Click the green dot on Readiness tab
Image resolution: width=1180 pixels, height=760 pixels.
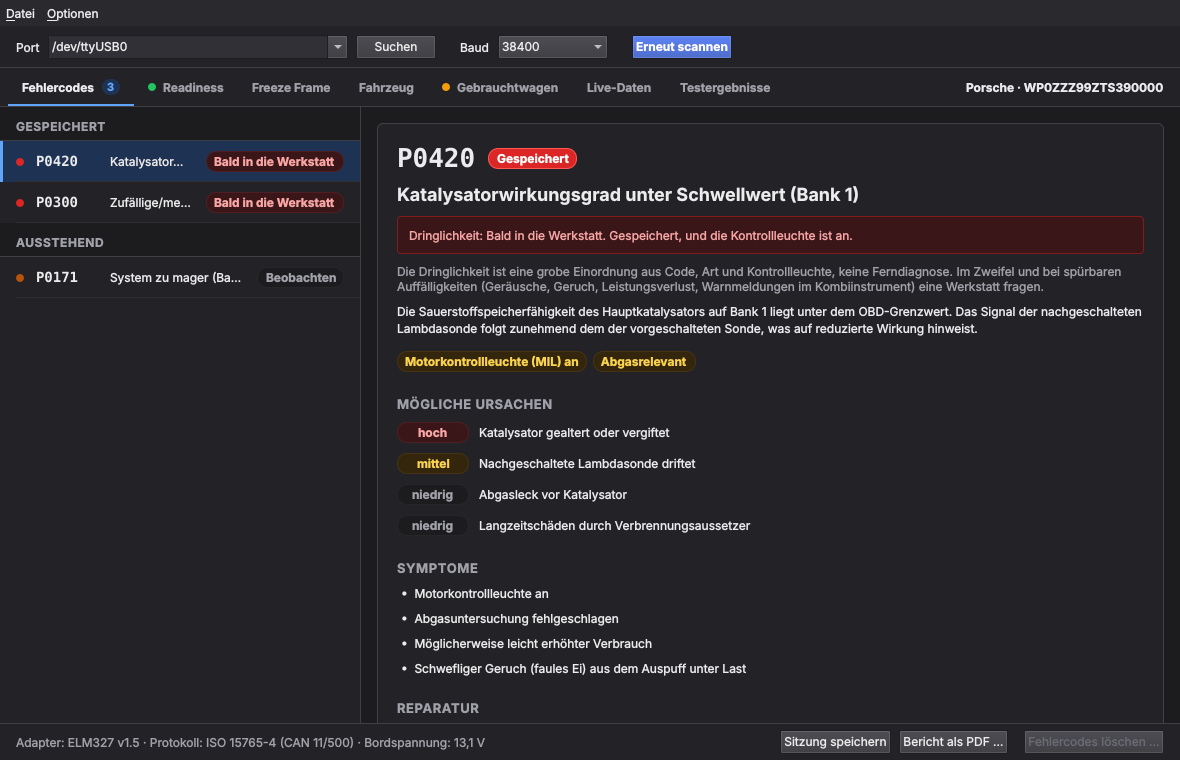[x=152, y=87]
